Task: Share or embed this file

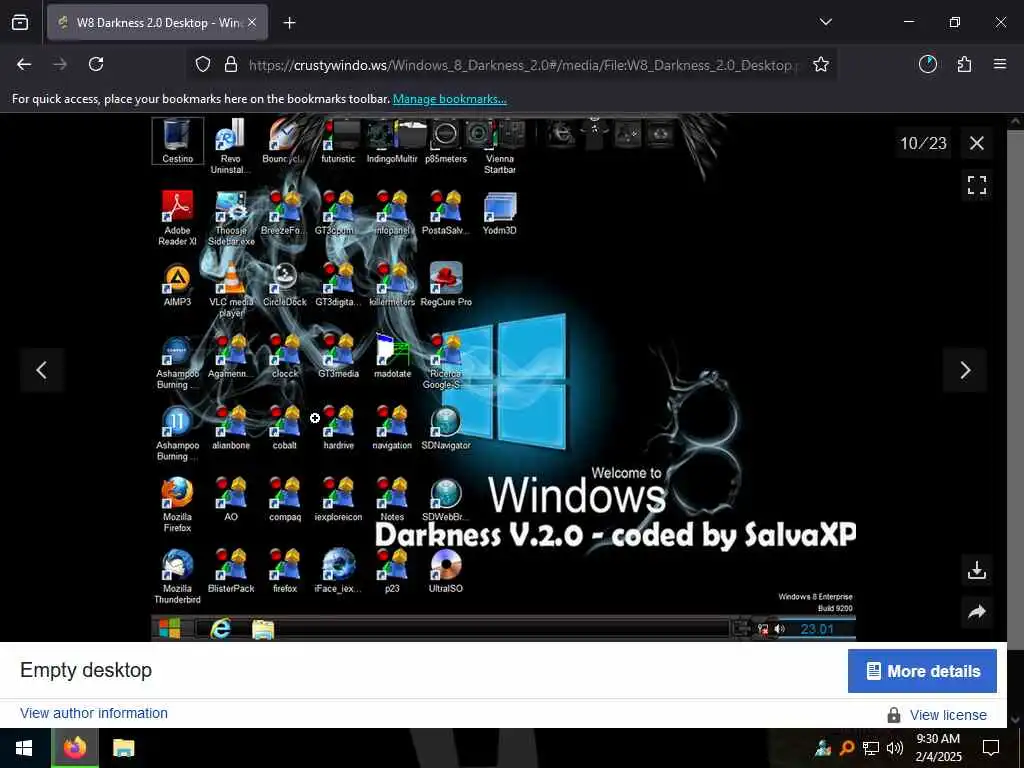Action: coord(976,612)
